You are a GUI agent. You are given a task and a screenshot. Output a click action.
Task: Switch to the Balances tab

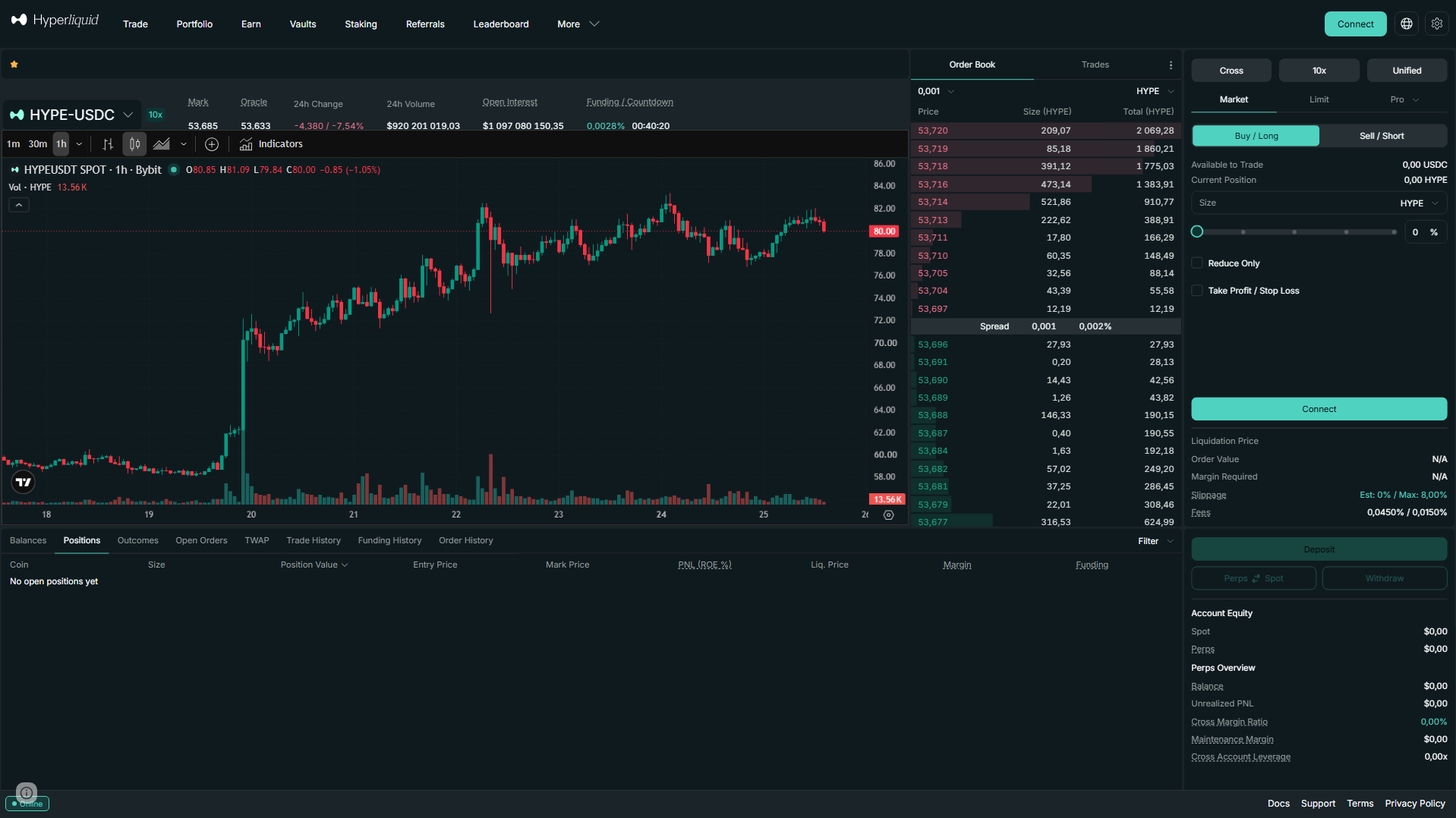[28, 540]
